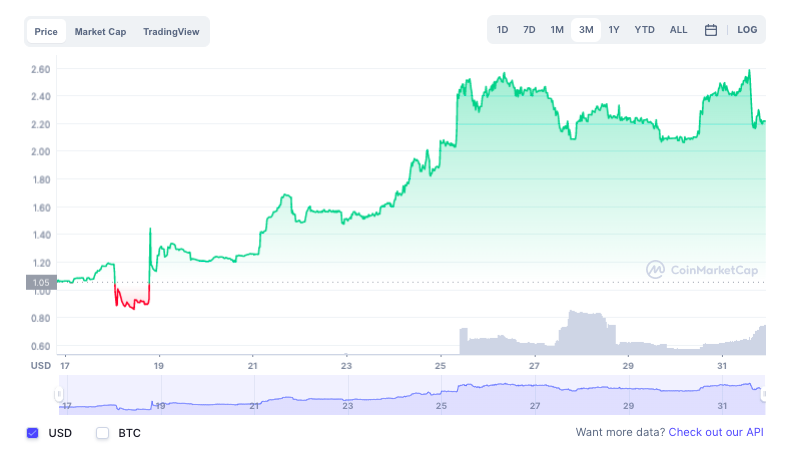Select the 7D time range
Viewport: 787px width, 452px height.
pyautogui.click(x=529, y=30)
